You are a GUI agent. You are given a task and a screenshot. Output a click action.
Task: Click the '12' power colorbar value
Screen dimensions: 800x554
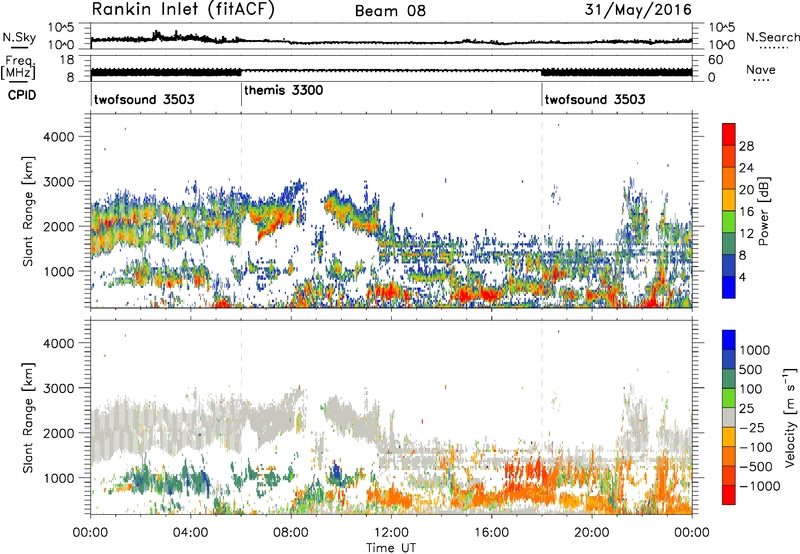pyautogui.click(x=746, y=234)
